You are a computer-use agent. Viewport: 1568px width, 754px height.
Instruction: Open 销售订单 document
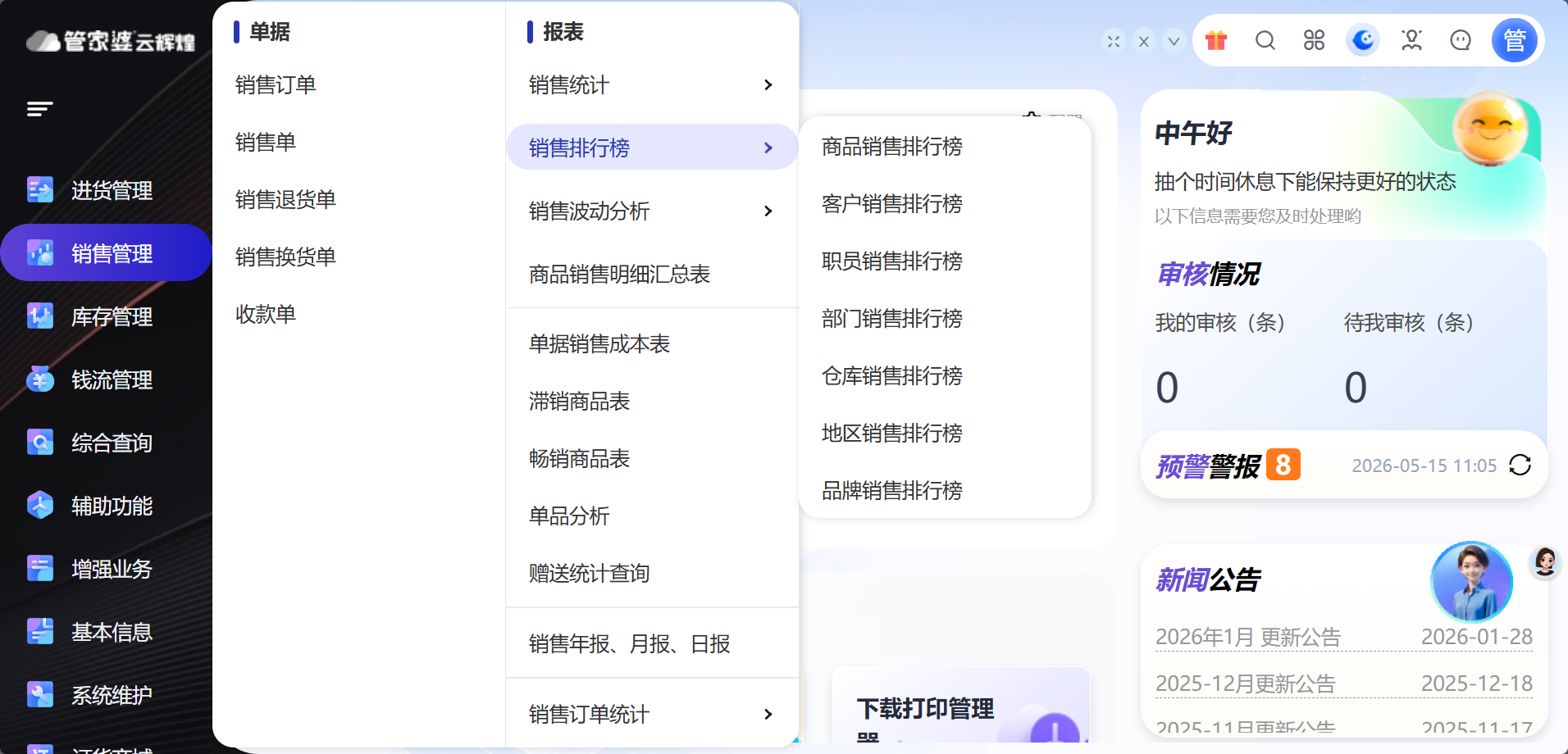coord(276,85)
